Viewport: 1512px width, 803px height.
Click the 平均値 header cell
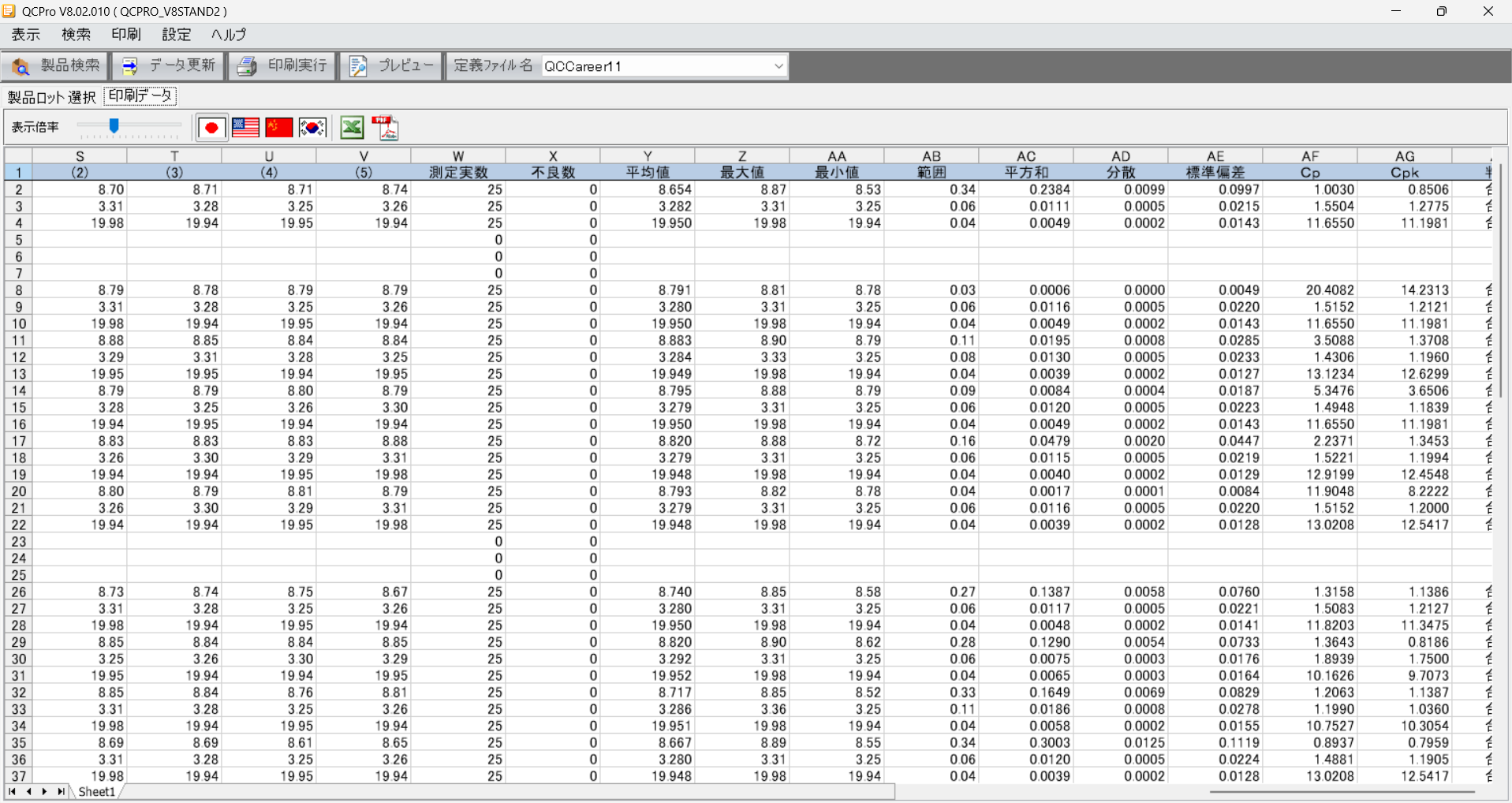click(648, 173)
